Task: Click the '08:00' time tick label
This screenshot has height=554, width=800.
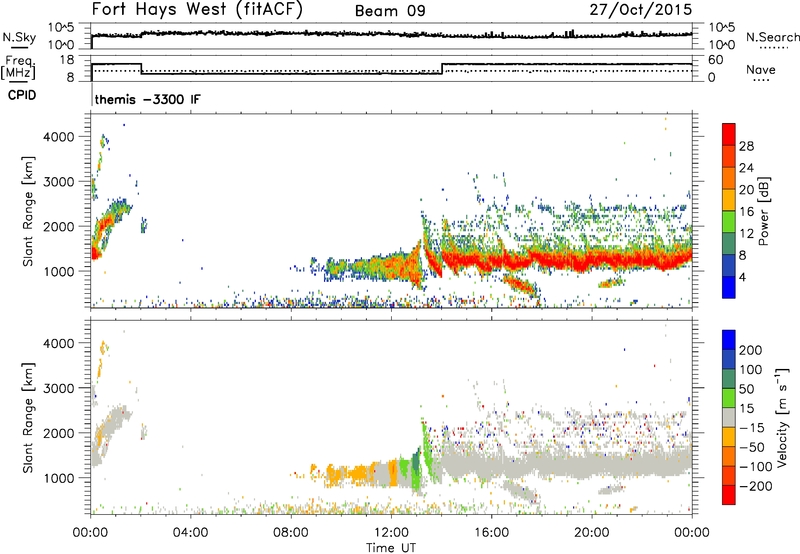Action: coord(291,533)
